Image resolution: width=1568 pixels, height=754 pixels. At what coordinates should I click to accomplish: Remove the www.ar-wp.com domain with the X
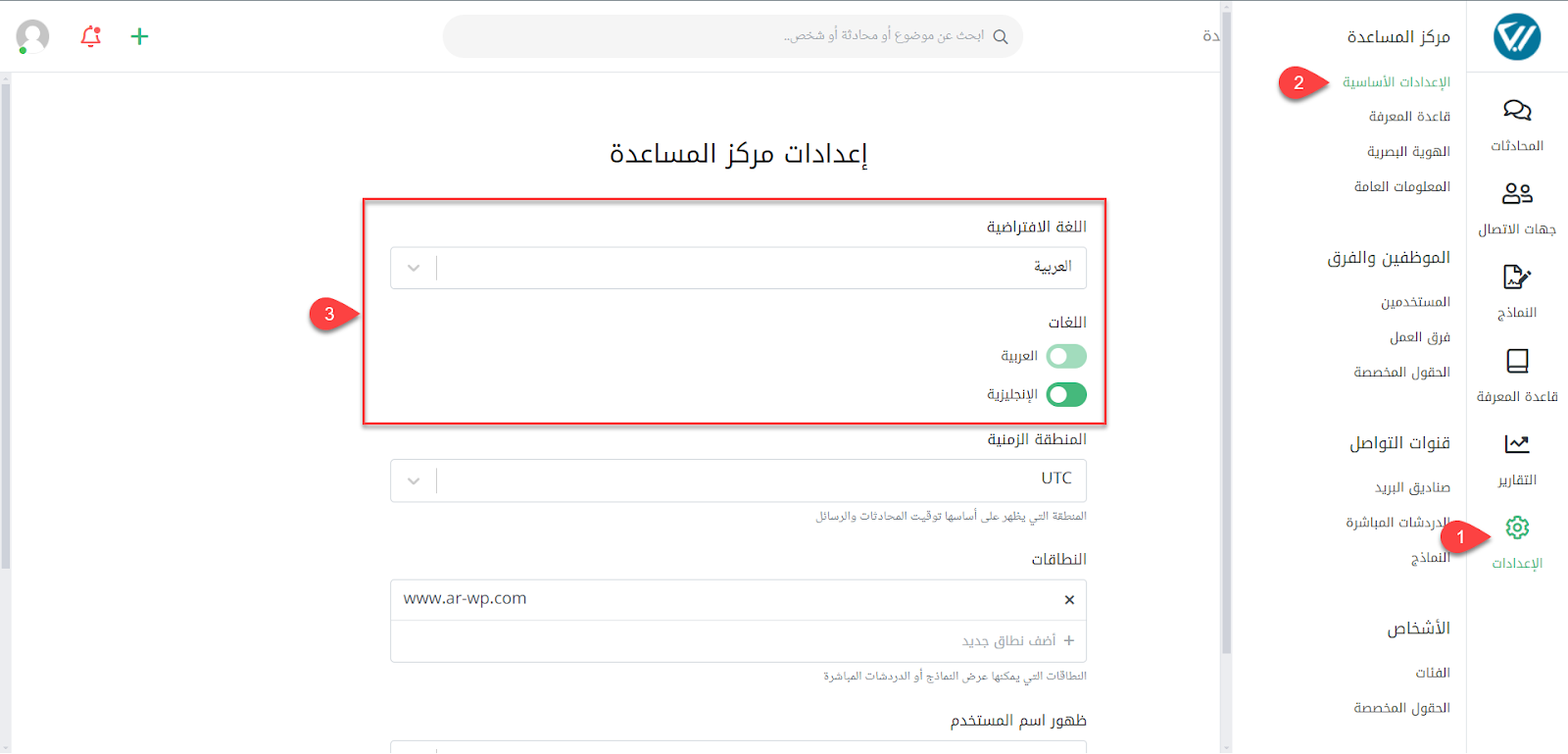pyautogui.click(x=1069, y=600)
